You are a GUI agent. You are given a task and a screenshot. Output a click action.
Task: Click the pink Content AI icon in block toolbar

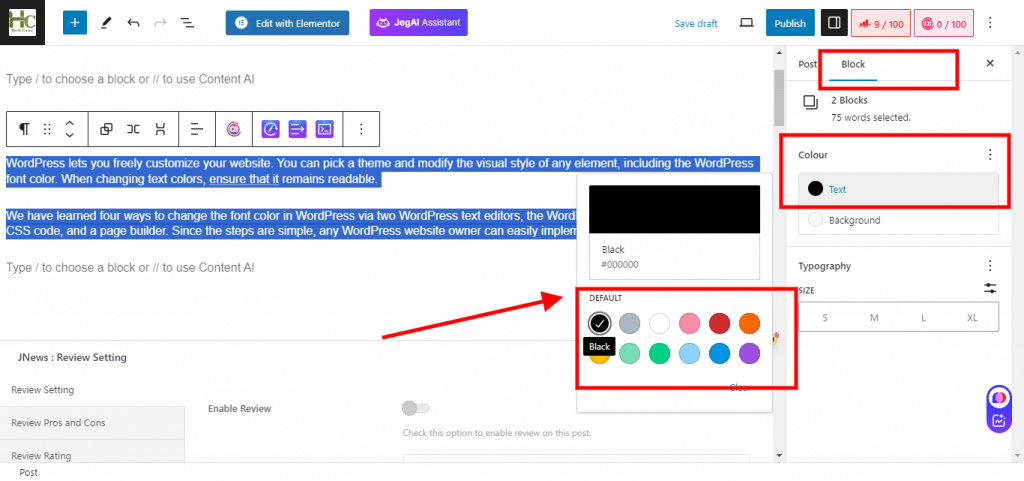coord(234,129)
